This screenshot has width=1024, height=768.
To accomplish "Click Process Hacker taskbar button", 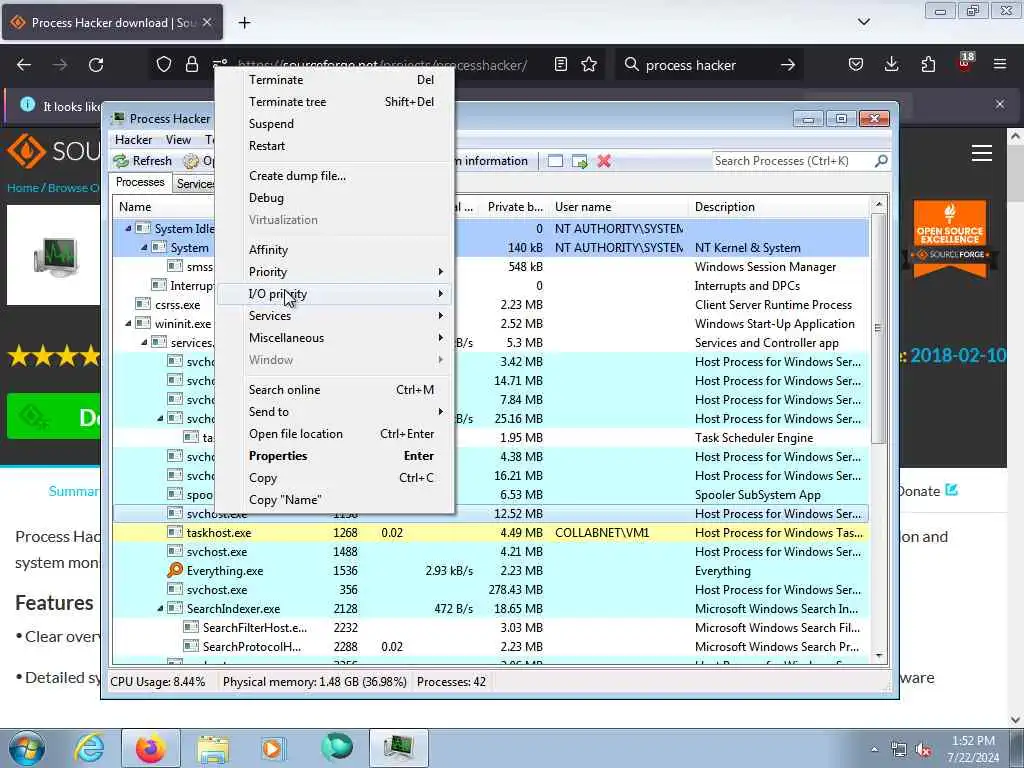I will 399,748.
